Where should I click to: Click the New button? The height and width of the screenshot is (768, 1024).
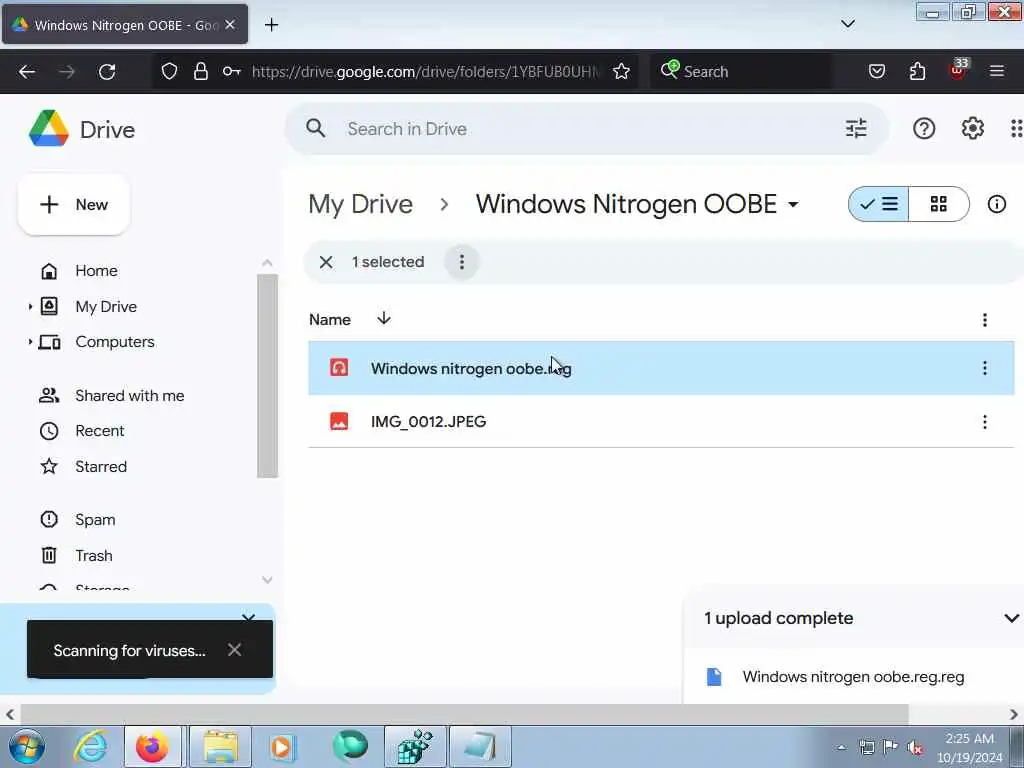[x=74, y=204]
